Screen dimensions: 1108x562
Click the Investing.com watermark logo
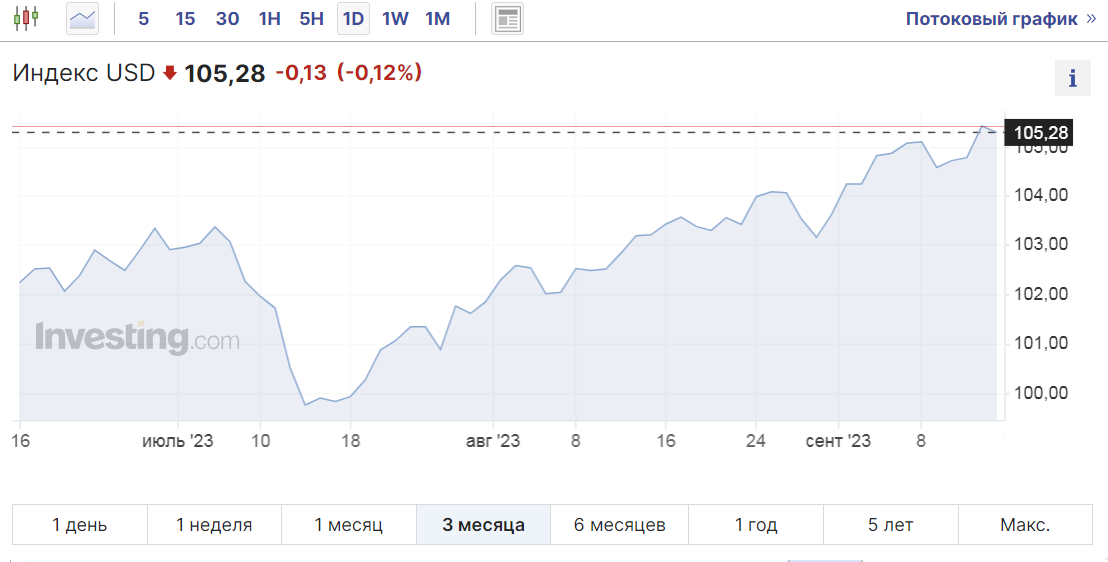(137, 338)
